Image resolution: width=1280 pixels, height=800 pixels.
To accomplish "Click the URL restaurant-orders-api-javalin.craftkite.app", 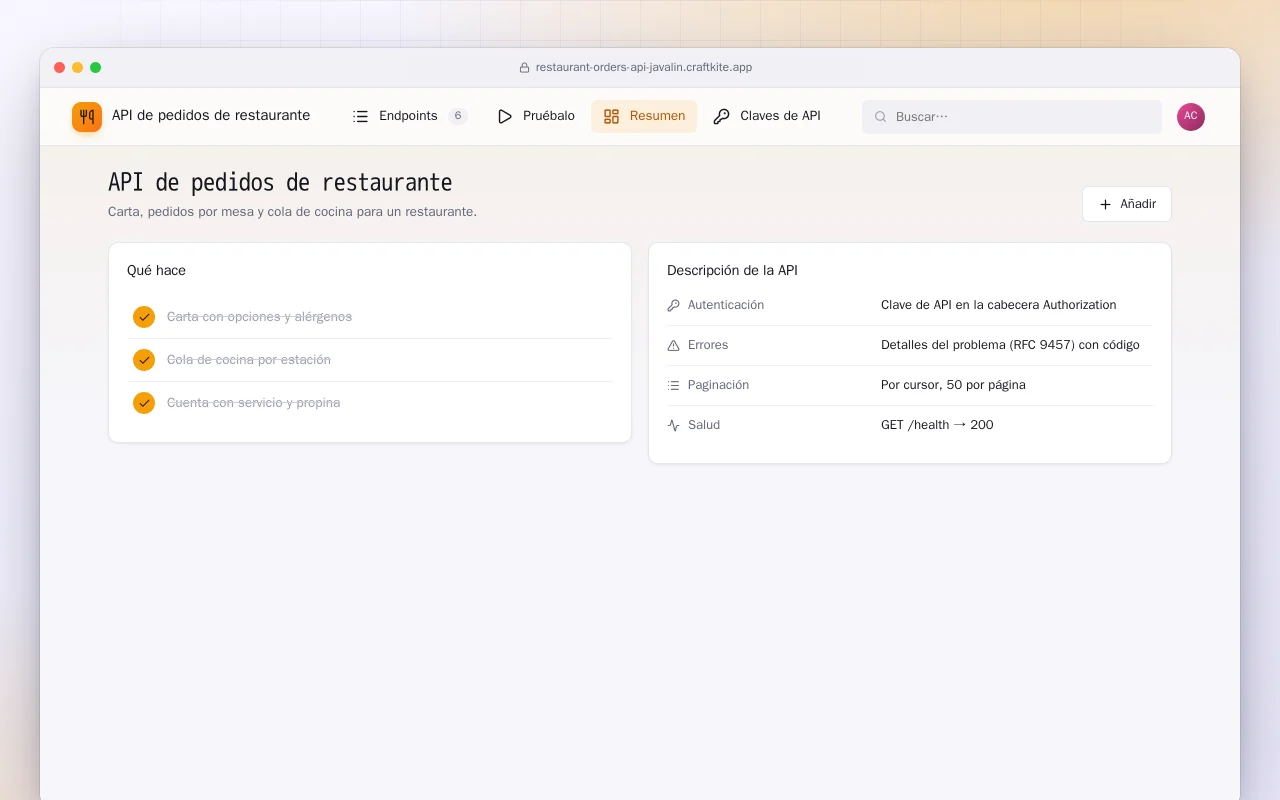I will click(x=644, y=68).
